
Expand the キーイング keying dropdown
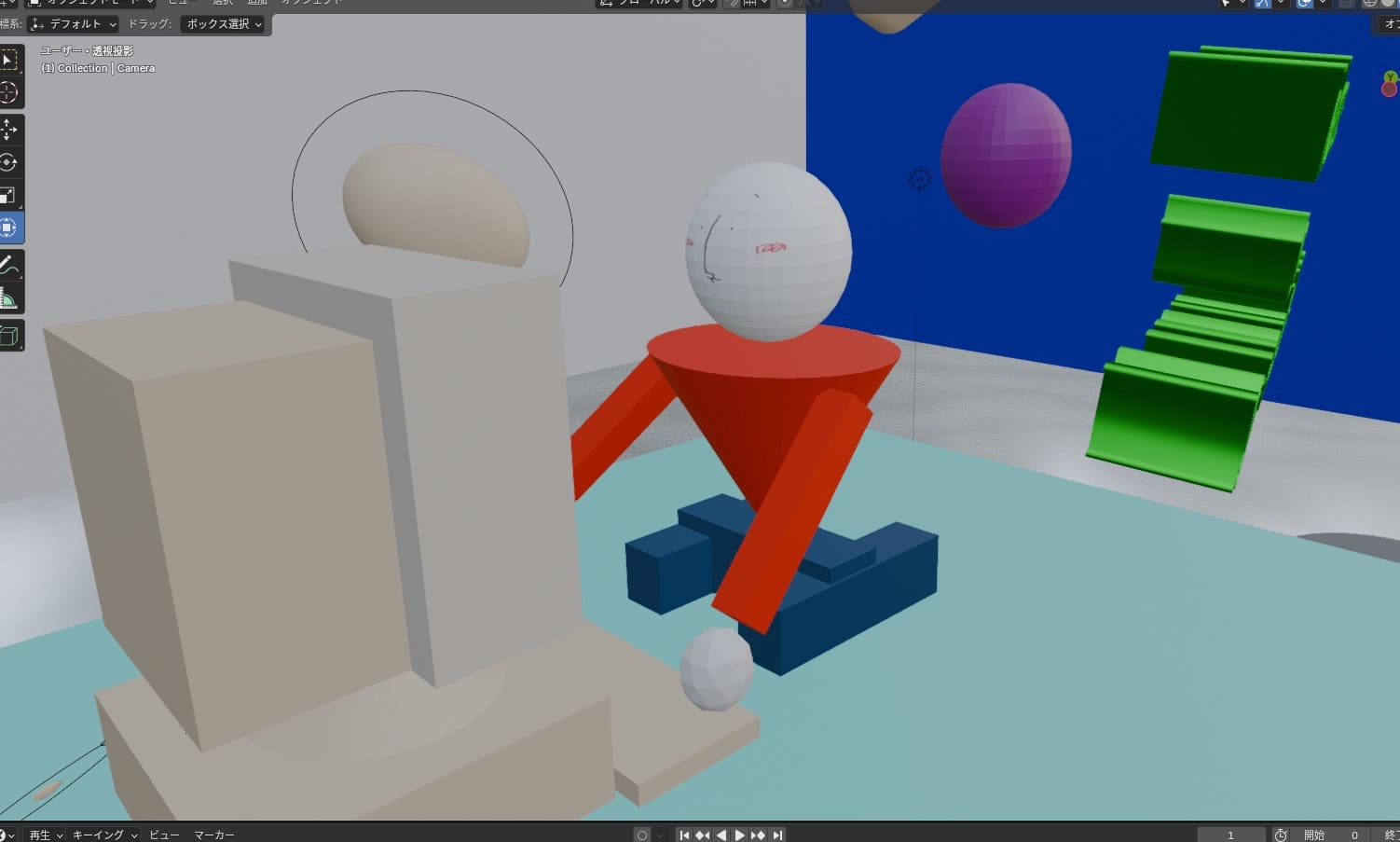104,835
